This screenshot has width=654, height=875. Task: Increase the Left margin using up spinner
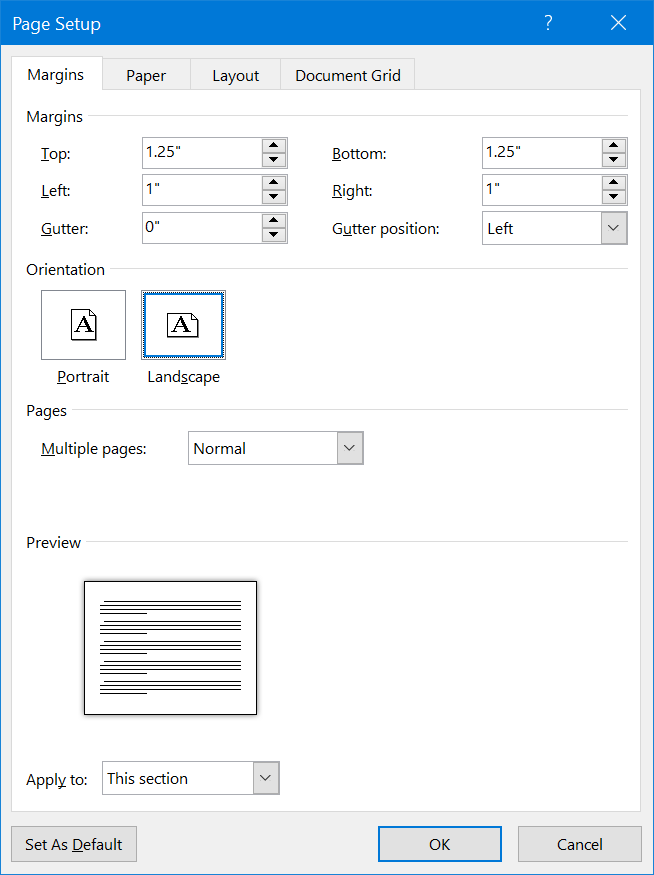(274, 183)
